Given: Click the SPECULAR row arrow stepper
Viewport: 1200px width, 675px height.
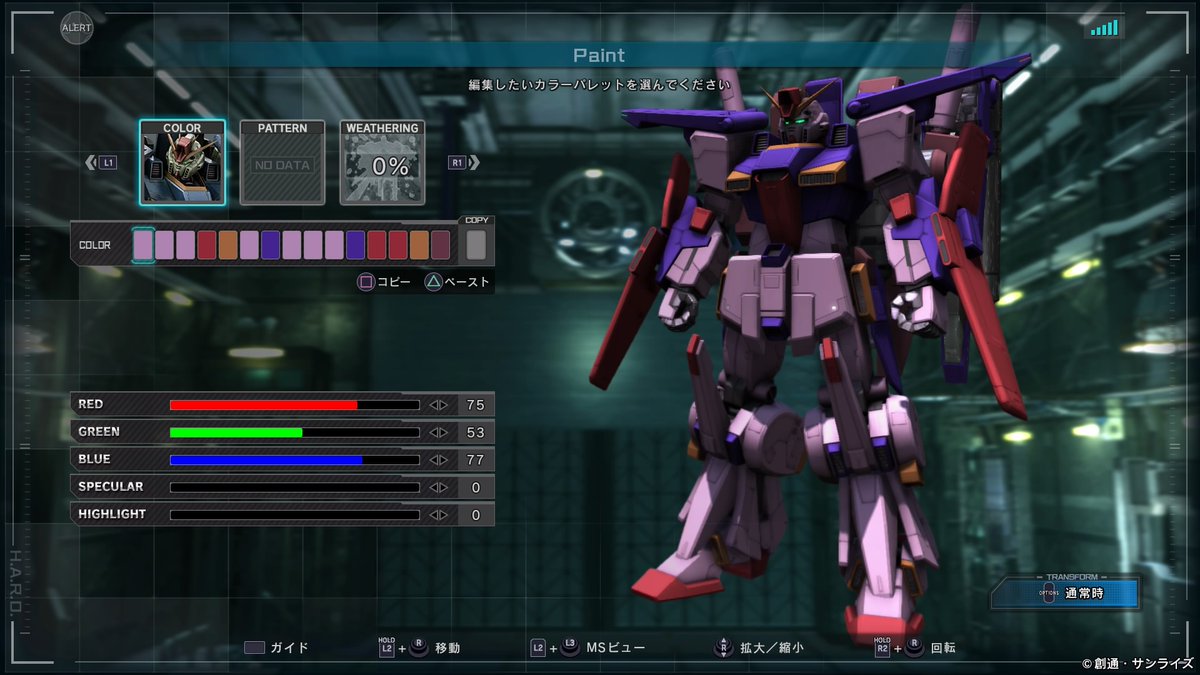Looking at the screenshot, I should [x=439, y=487].
